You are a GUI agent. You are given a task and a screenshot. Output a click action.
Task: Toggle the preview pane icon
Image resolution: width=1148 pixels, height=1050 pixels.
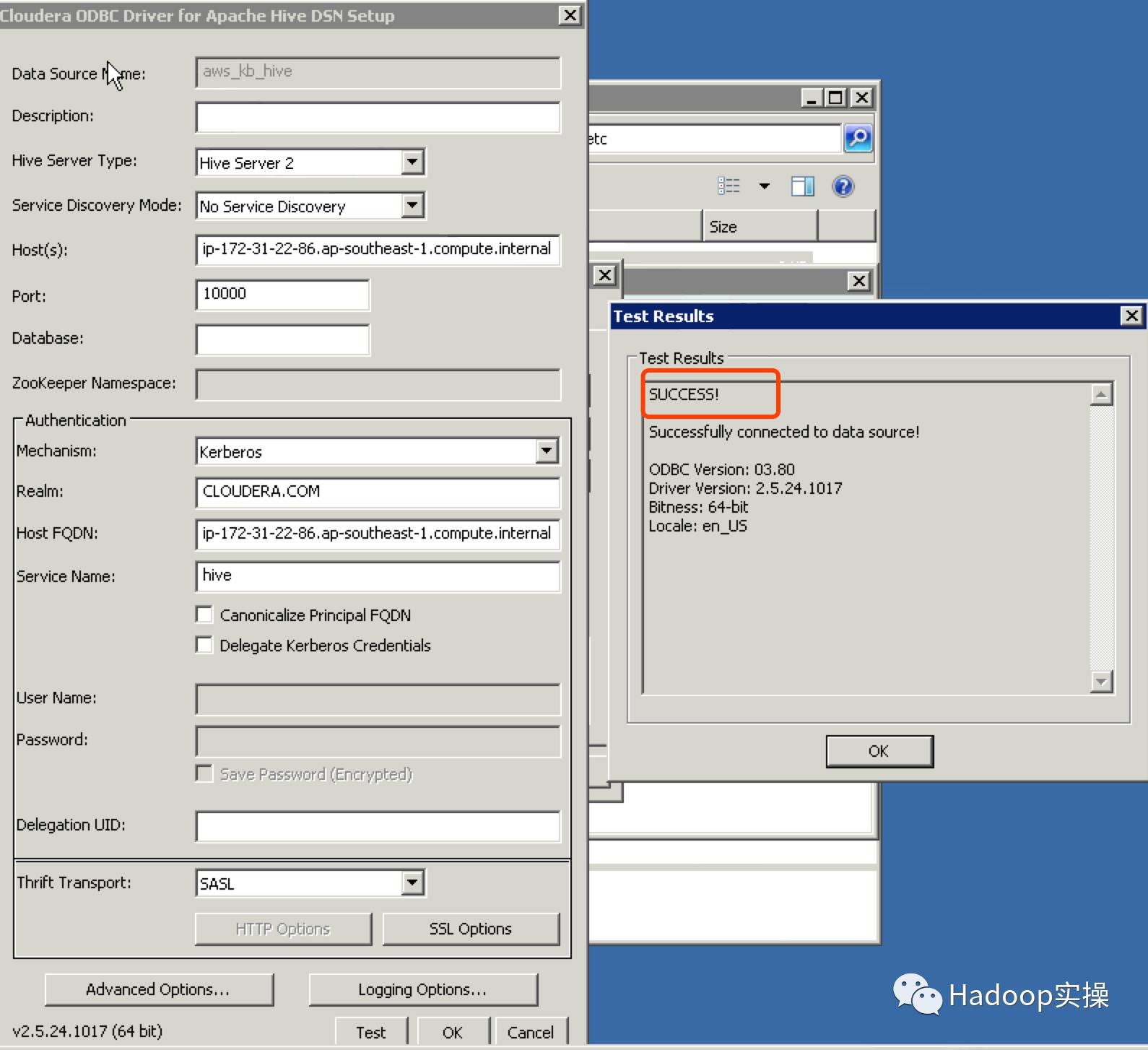pyautogui.click(x=802, y=186)
